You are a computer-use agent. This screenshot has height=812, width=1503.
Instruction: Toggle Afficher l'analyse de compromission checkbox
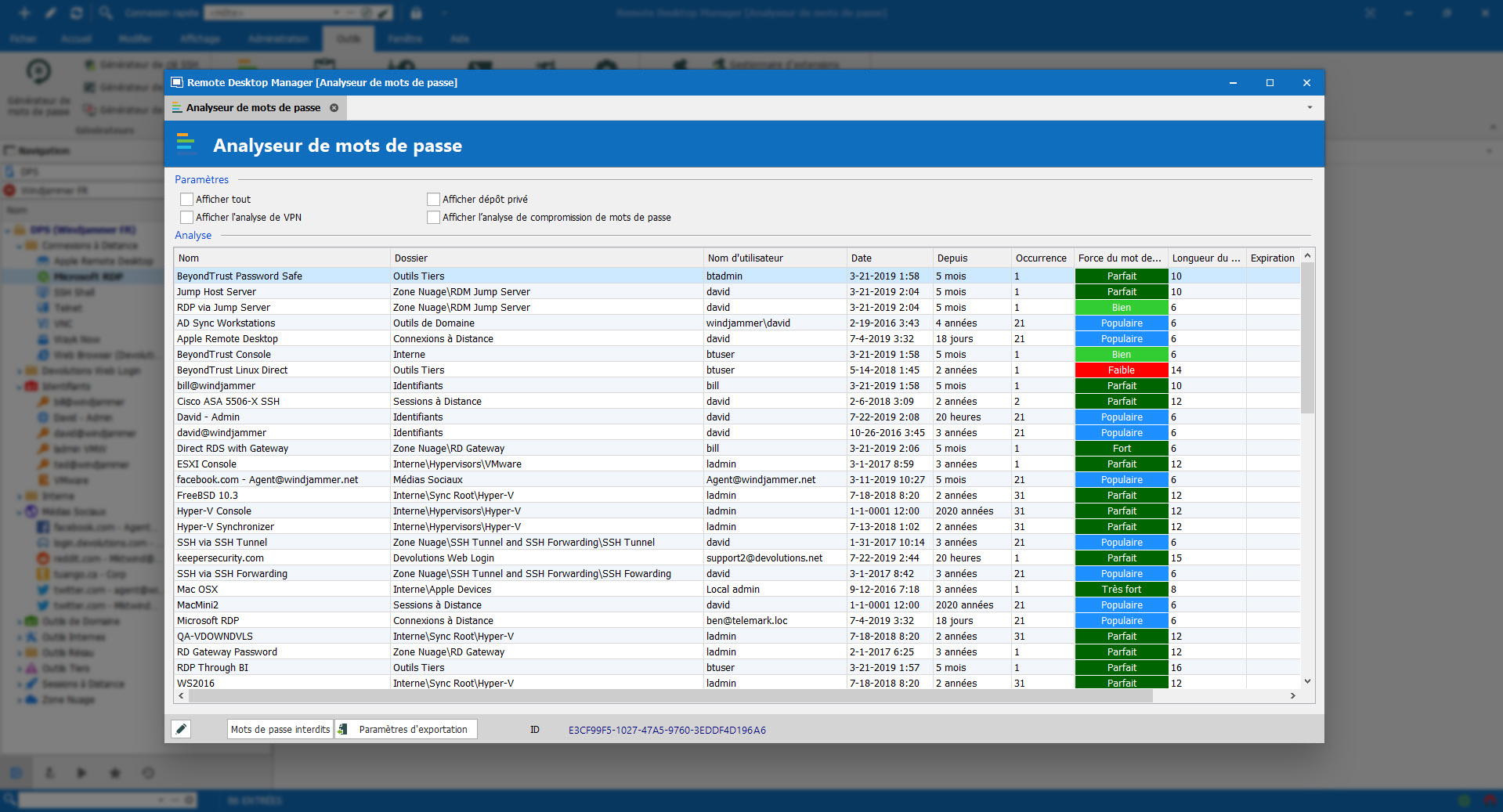point(433,218)
